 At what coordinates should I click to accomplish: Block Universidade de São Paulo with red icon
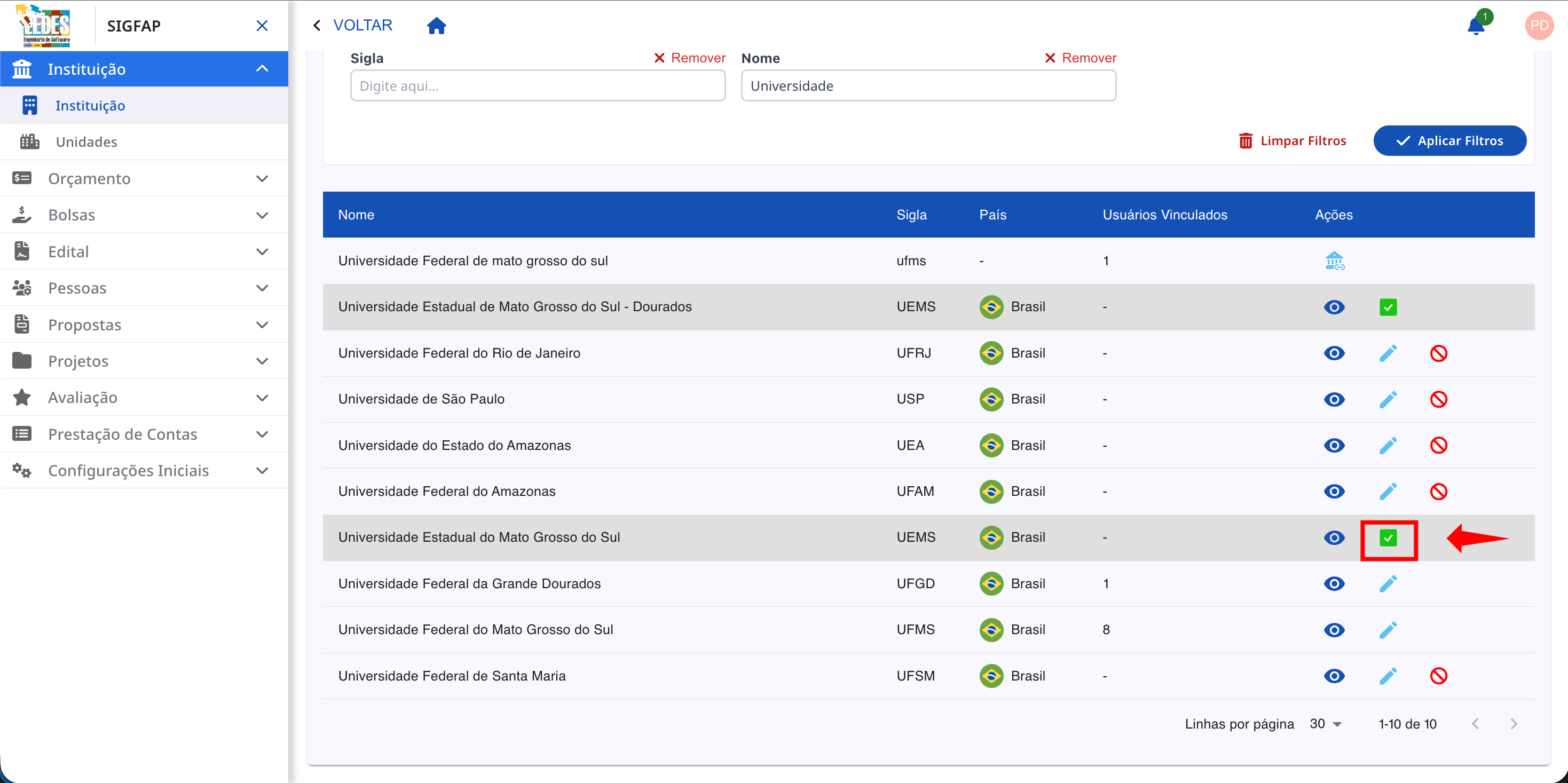point(1438,400)
